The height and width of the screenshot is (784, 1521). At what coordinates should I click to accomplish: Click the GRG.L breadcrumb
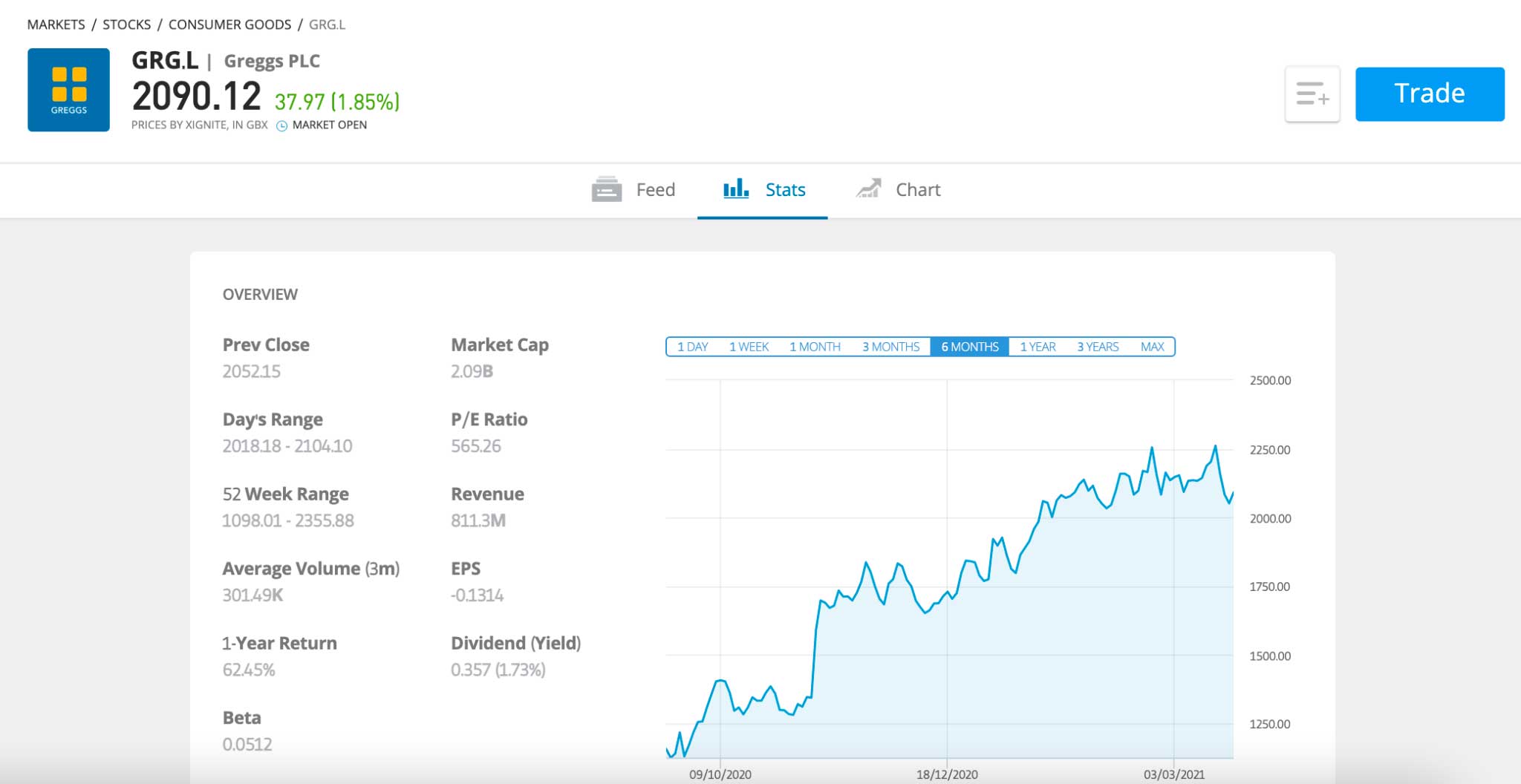(x=327, y=24)
